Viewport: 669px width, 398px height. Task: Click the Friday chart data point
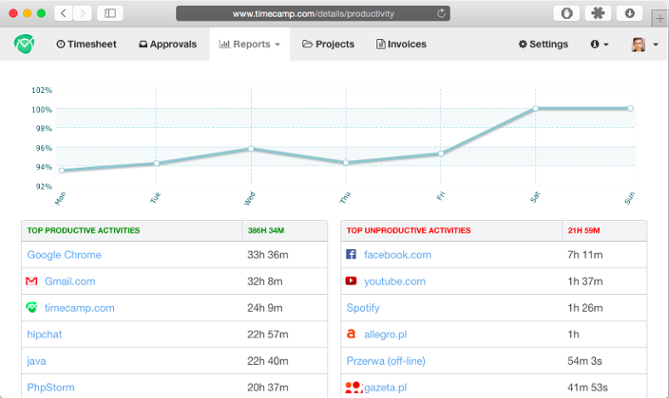coord(441,154)
